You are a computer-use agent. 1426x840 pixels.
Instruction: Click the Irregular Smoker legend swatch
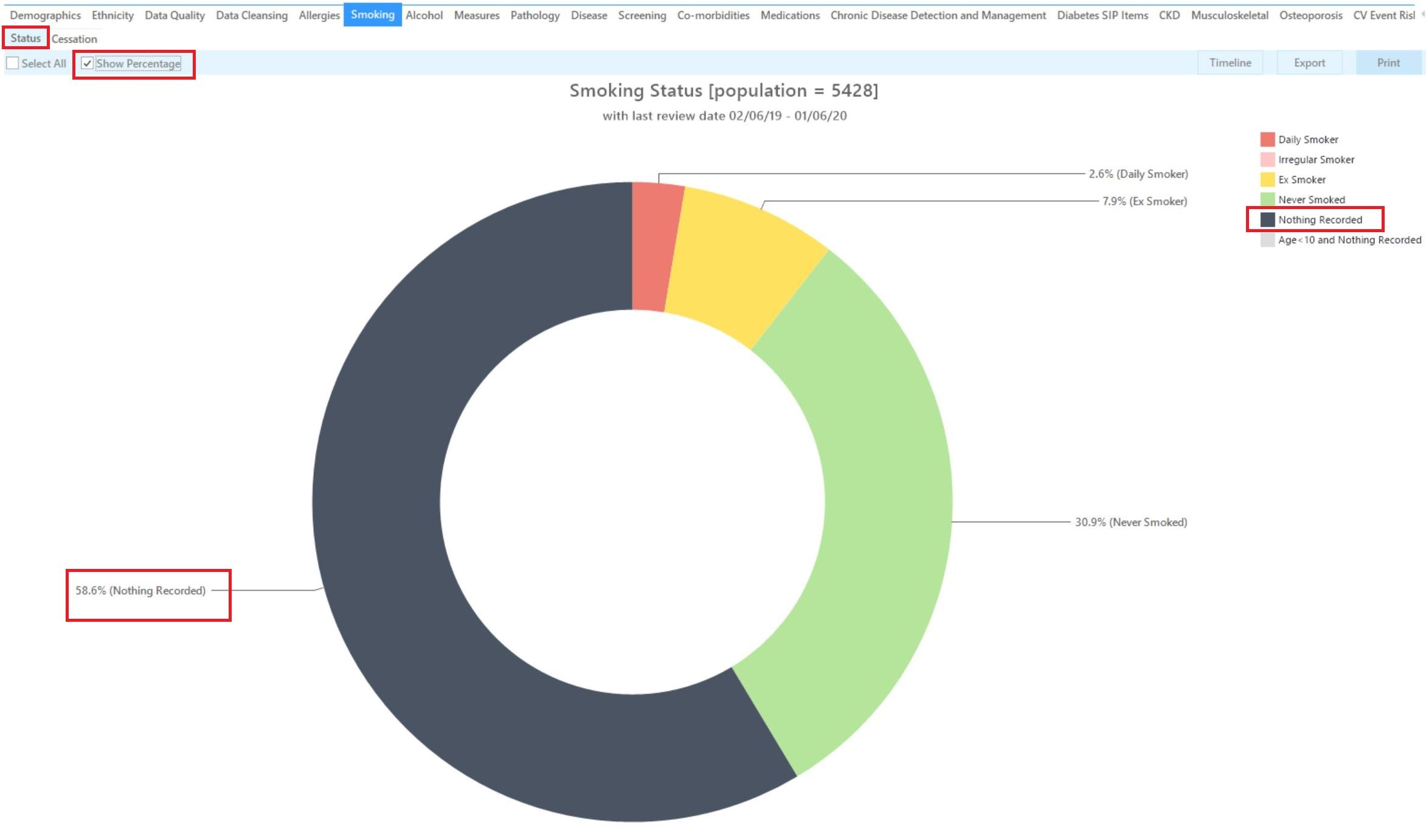click(x=1267, y=159)
